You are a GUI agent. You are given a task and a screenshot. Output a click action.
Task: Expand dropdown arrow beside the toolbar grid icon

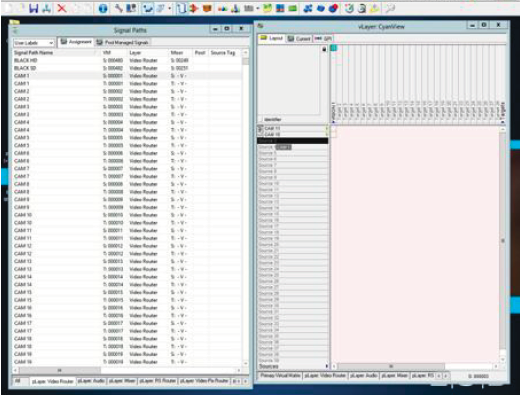click(x=258, y=8)
